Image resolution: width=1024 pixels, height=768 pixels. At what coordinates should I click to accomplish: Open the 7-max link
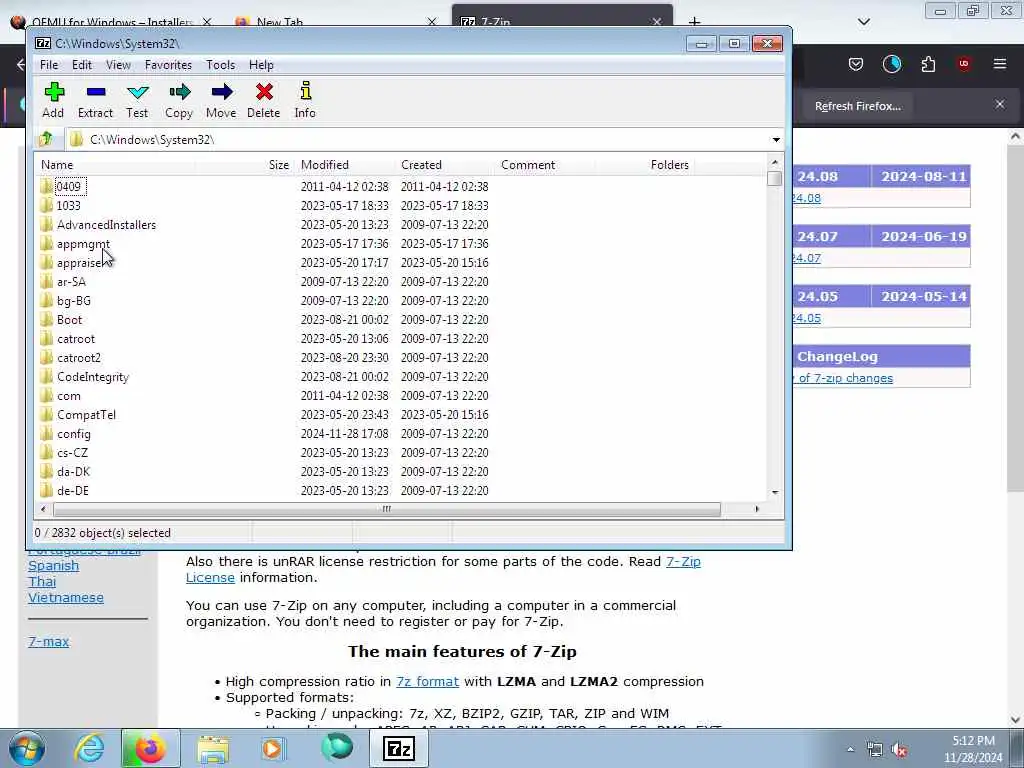coord(48,641)
